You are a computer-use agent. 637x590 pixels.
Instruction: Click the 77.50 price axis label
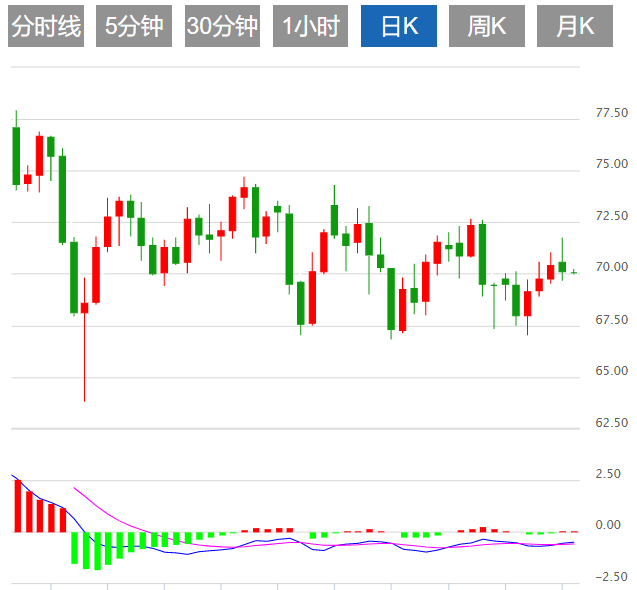coord(612,113)
